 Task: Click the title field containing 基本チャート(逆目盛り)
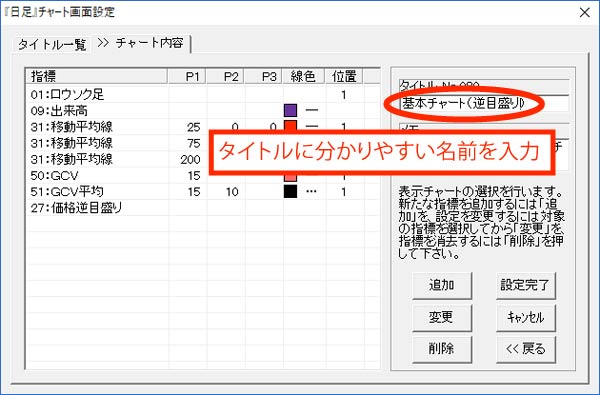click(x=484, y=103)
